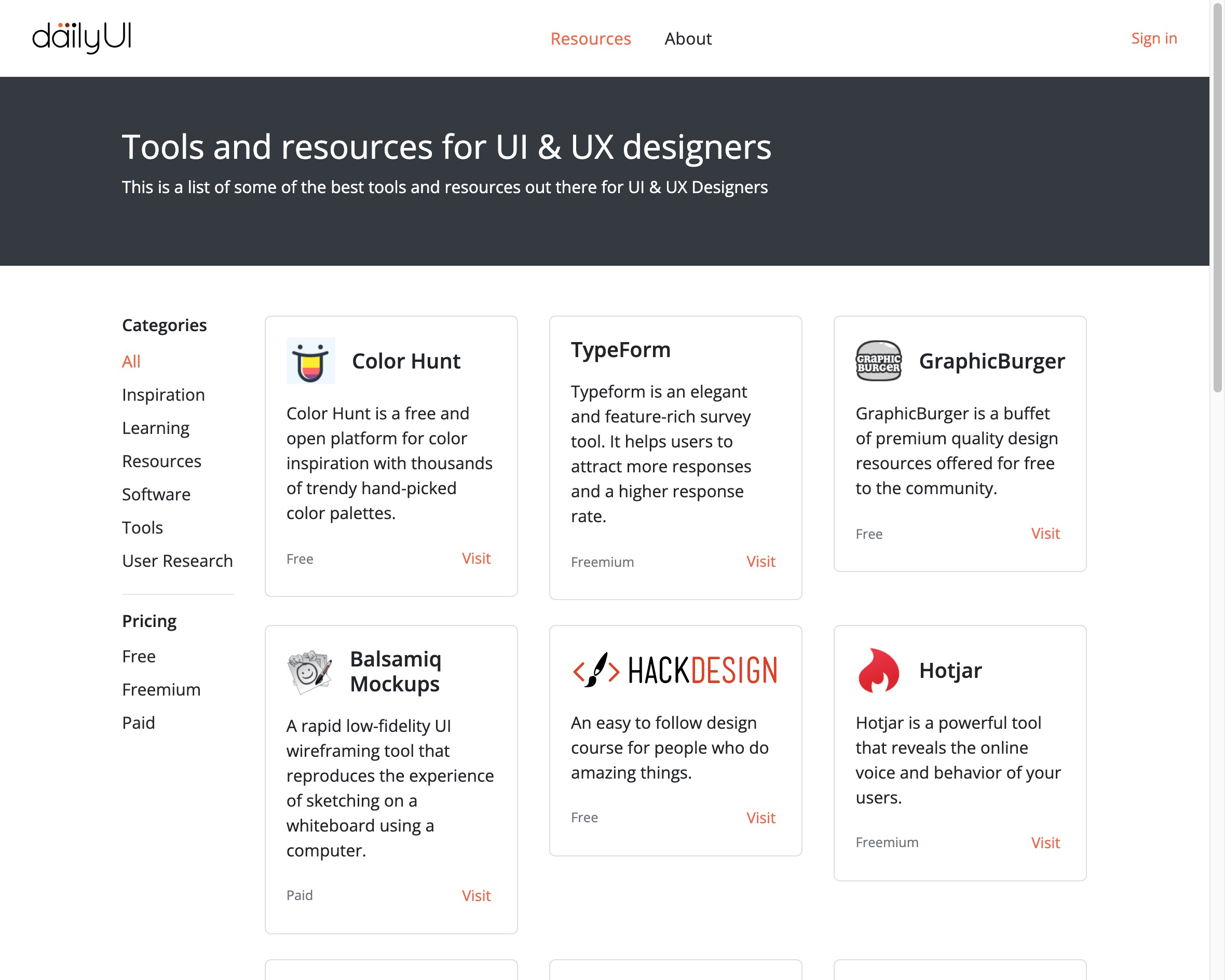Visit the Balsamiq Mockups site
The image size is (1225, 980).
click(475, 895)
